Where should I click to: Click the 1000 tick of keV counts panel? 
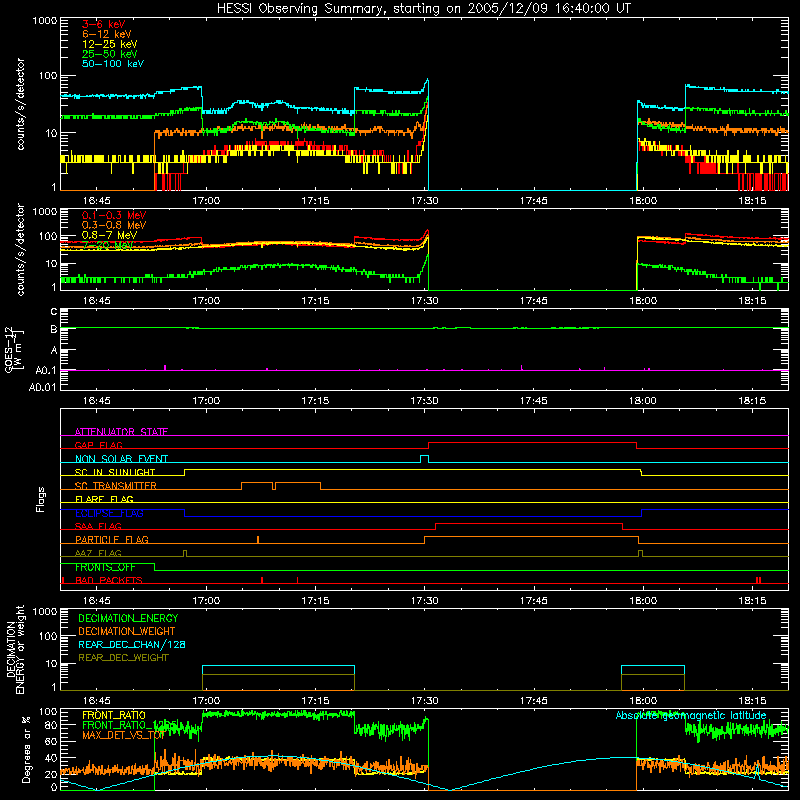tap(44, 21)
